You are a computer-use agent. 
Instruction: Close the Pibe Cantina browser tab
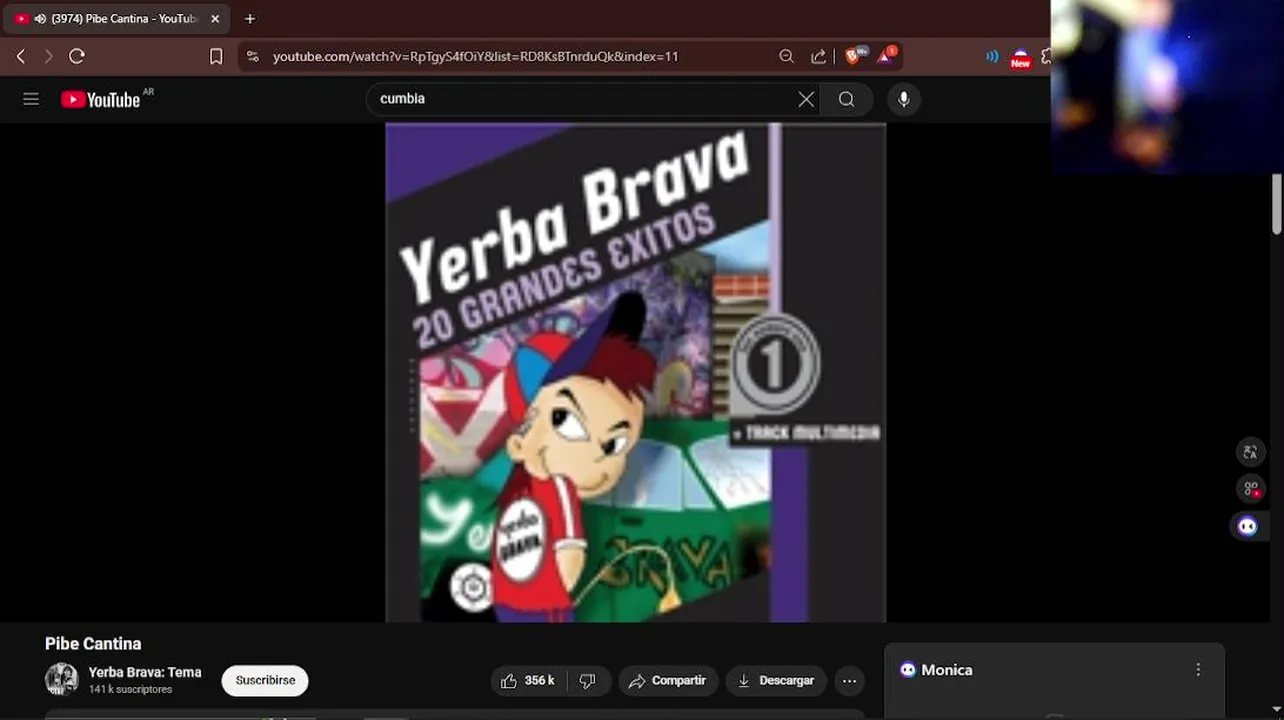click(215, 19)
